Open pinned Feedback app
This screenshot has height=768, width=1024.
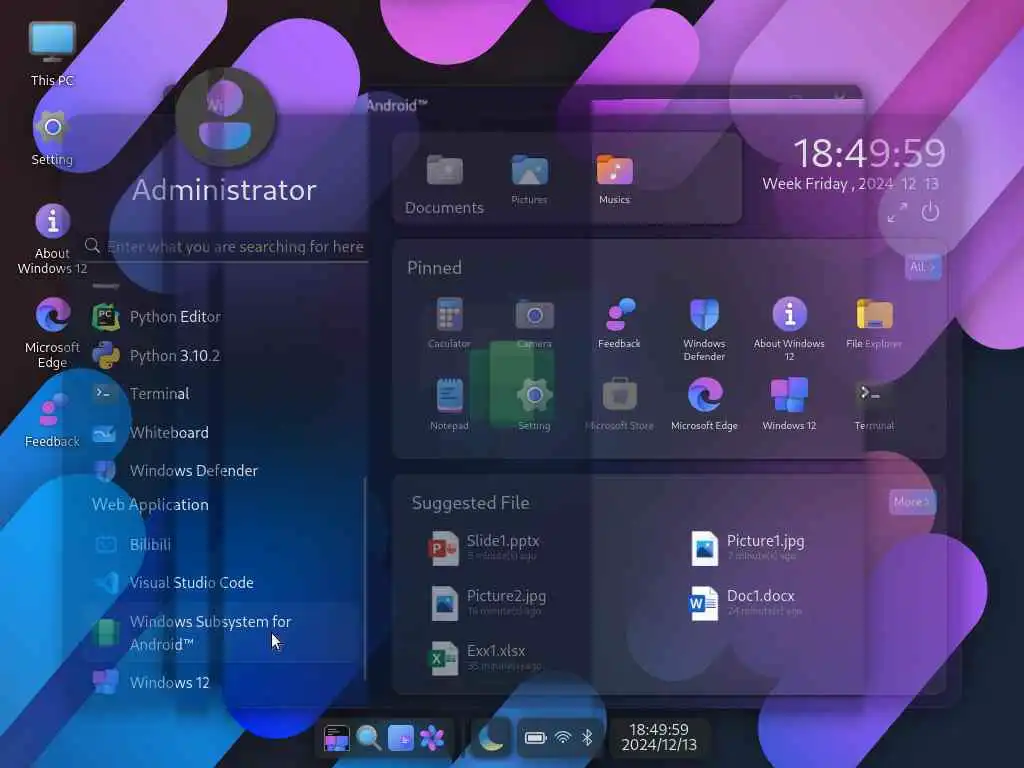619,323
